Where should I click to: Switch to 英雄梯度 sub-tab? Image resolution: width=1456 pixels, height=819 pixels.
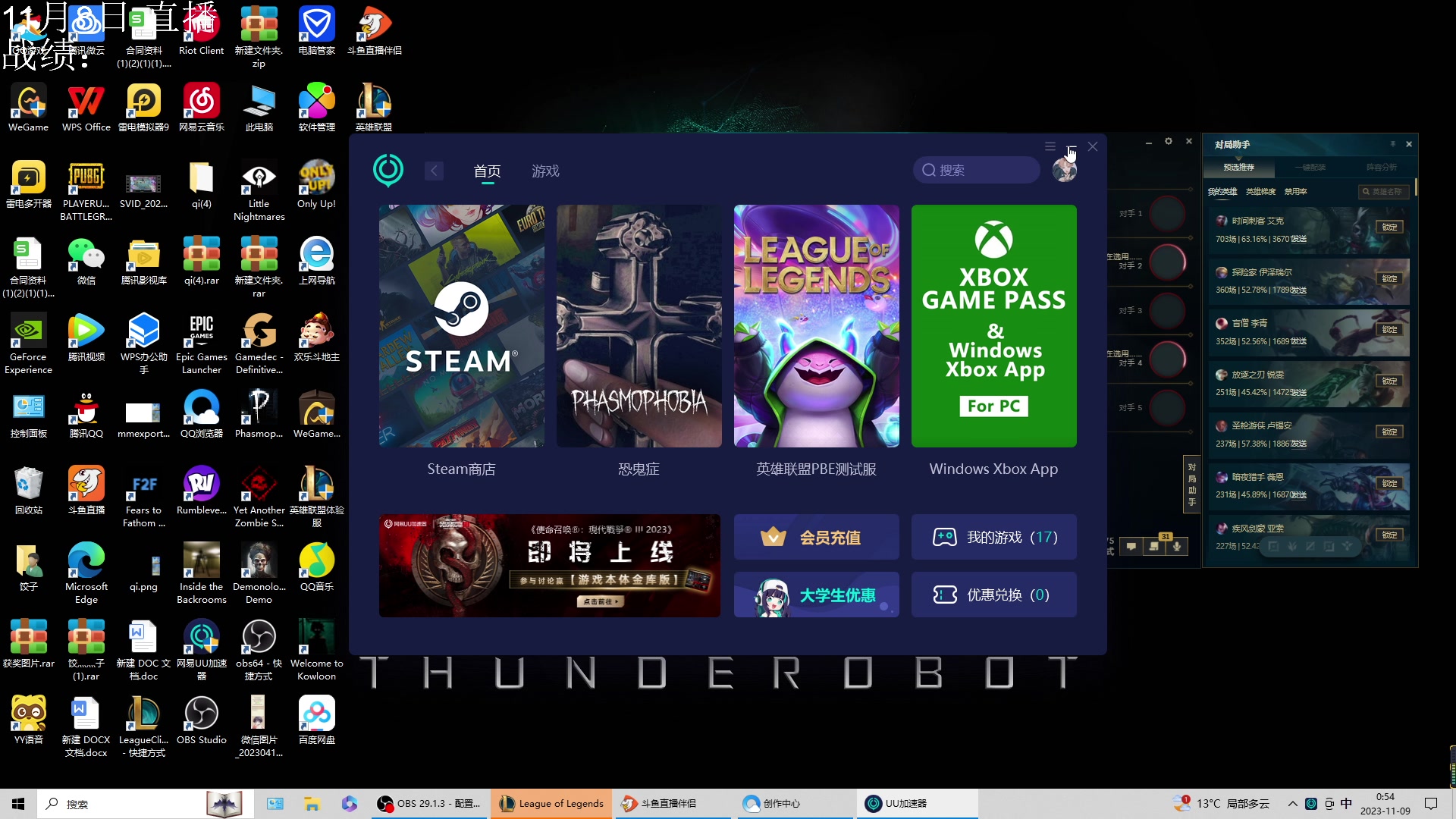[x=1260, y=191]
